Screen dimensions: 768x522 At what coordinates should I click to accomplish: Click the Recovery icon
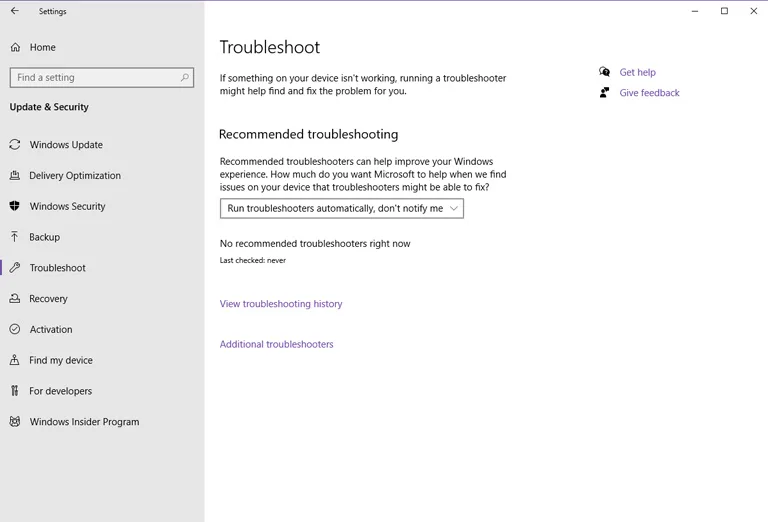click(x=15, y=298)
